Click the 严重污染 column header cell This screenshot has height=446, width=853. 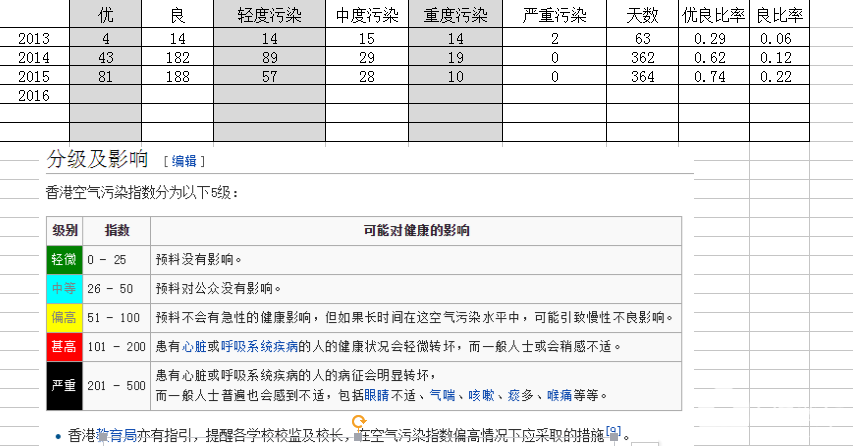pyautogui.click(x=555, y=15)
